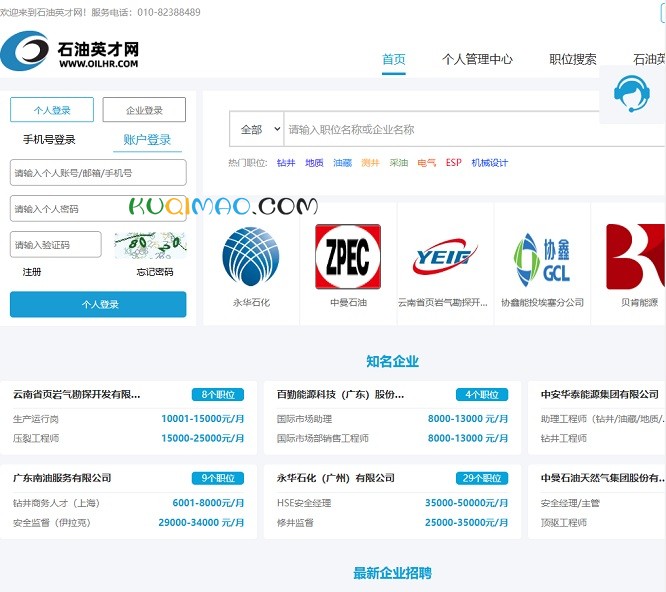The height and width of the screenshot is (592, 666).
Task: Select hot position 采油
Action: click(x=398, y=163)
